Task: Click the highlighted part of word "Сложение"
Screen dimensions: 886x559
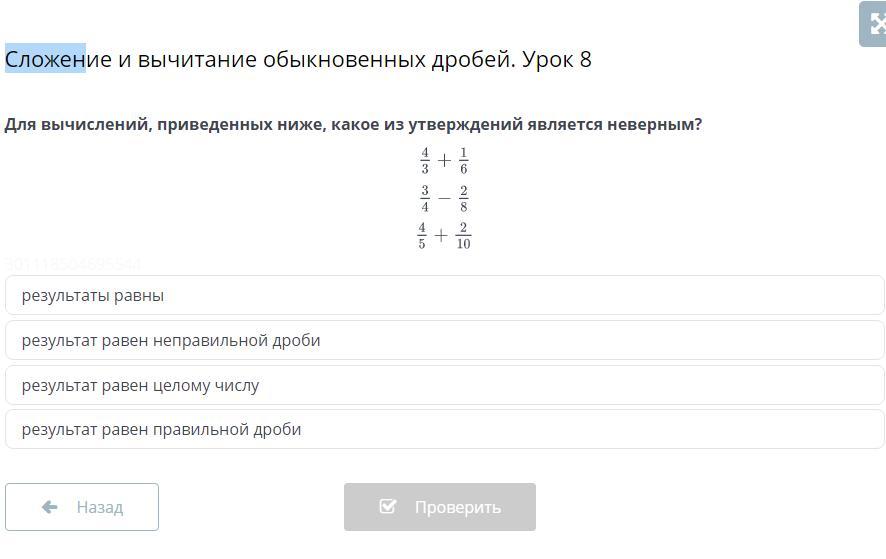Action: pyautogui.click(x=45, y=60)
